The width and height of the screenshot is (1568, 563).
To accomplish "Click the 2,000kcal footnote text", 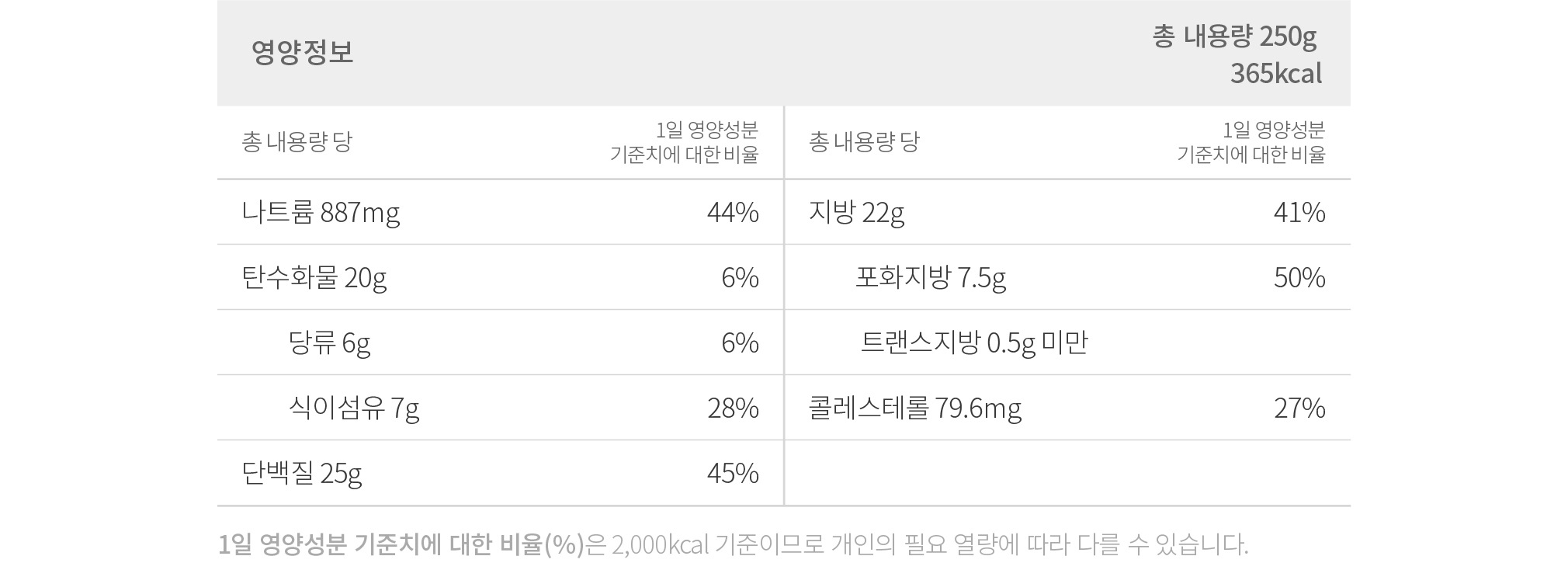I will [x=661, y=544].
